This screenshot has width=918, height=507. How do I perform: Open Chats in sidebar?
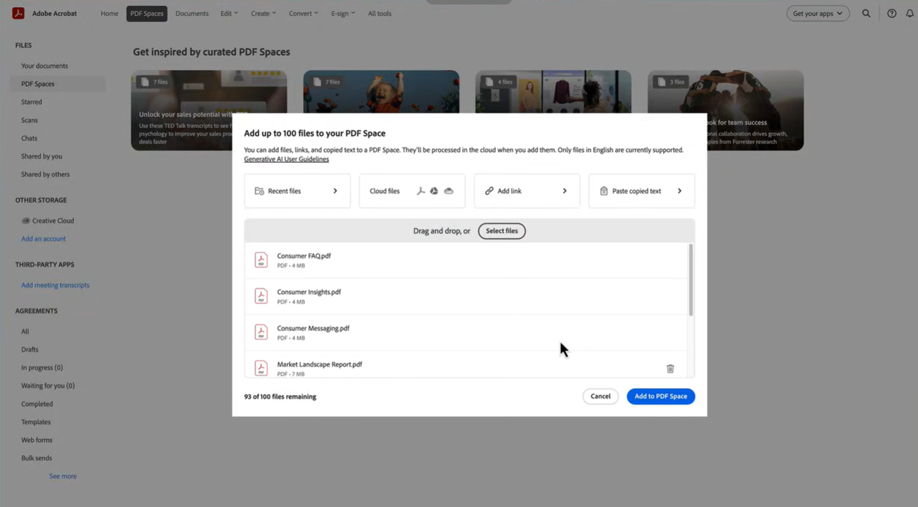29,138
